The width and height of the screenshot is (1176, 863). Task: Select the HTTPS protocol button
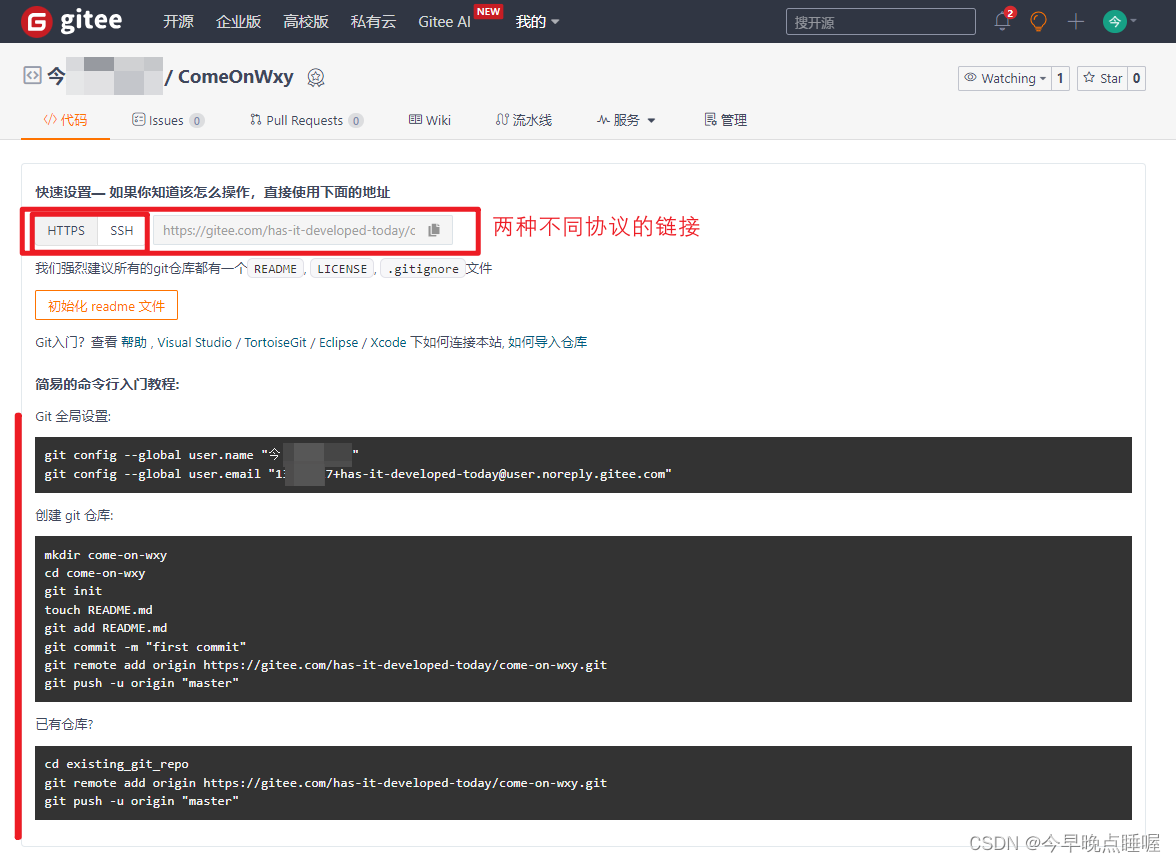66,230
